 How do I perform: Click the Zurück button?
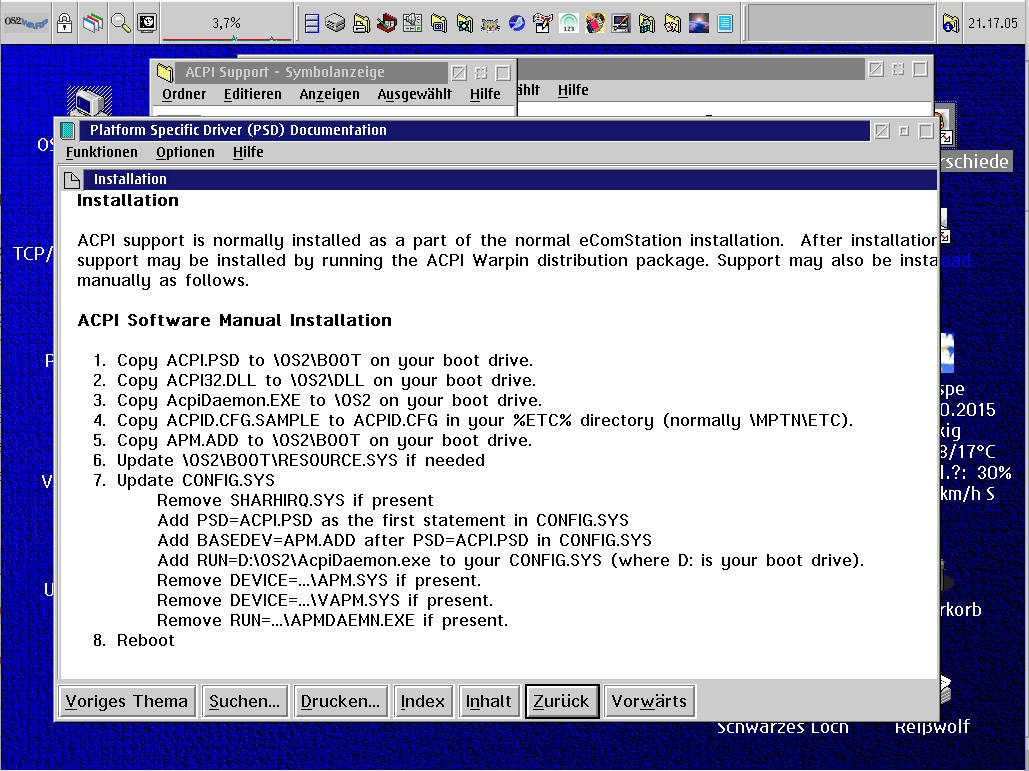pyautogui.click(x=562, y=701)
